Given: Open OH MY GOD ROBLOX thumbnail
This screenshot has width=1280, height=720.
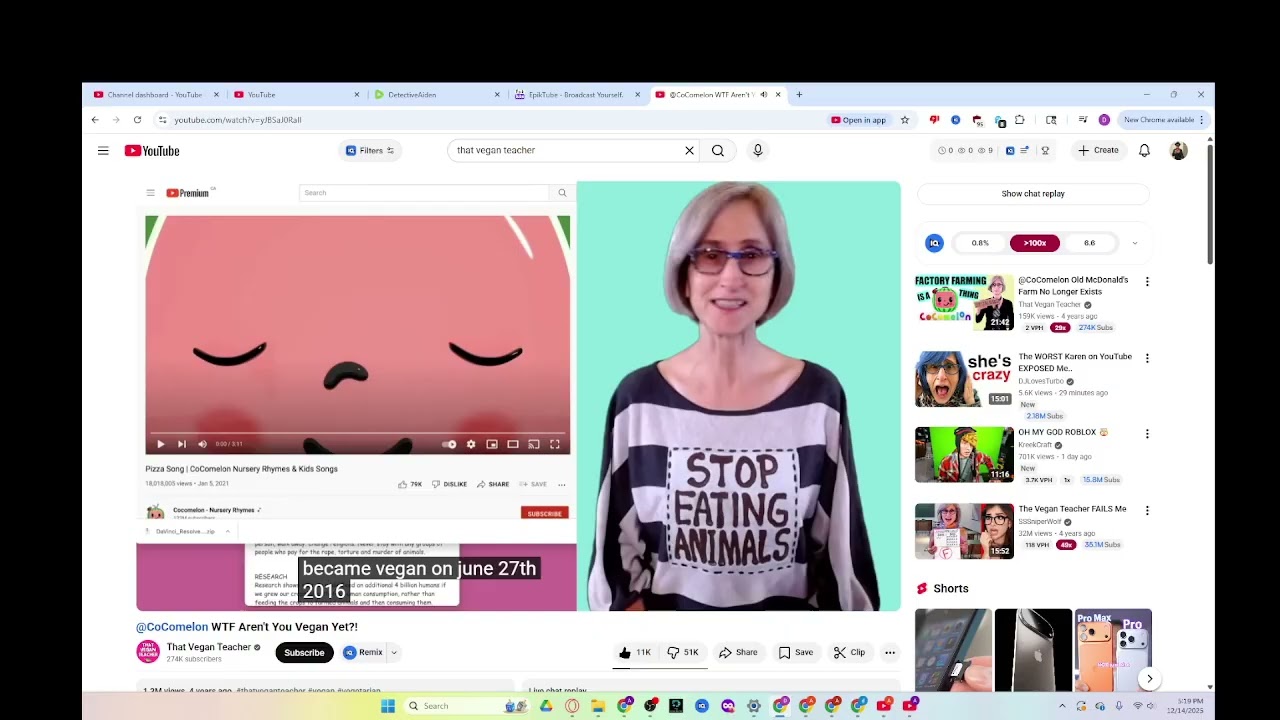Looking at the screenshot, I should 964,455.
